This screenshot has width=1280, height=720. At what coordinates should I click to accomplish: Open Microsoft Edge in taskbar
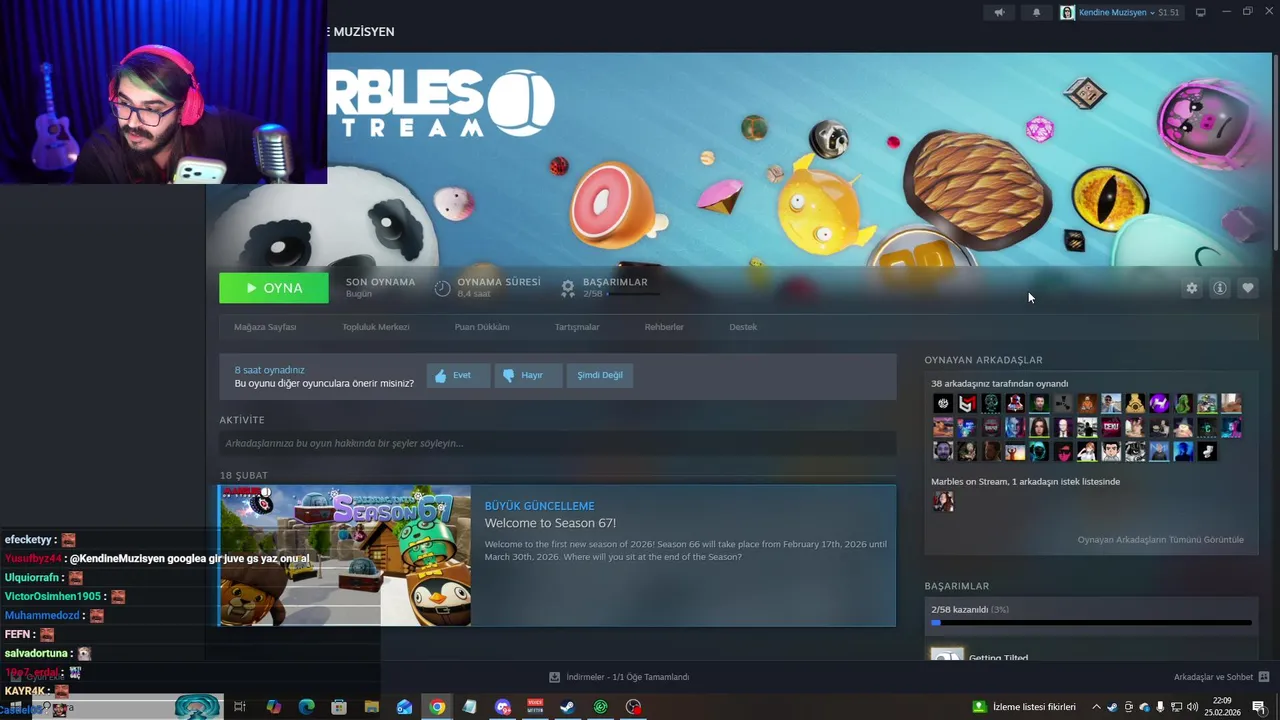tap(306, 707)
